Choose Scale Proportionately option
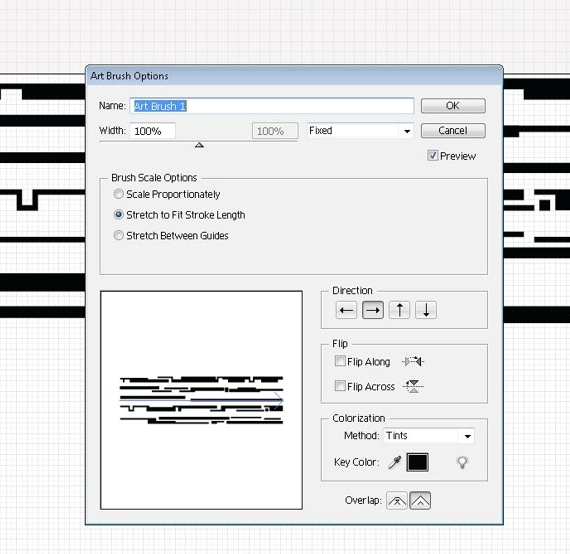The image size is (570, 554). 119,194
